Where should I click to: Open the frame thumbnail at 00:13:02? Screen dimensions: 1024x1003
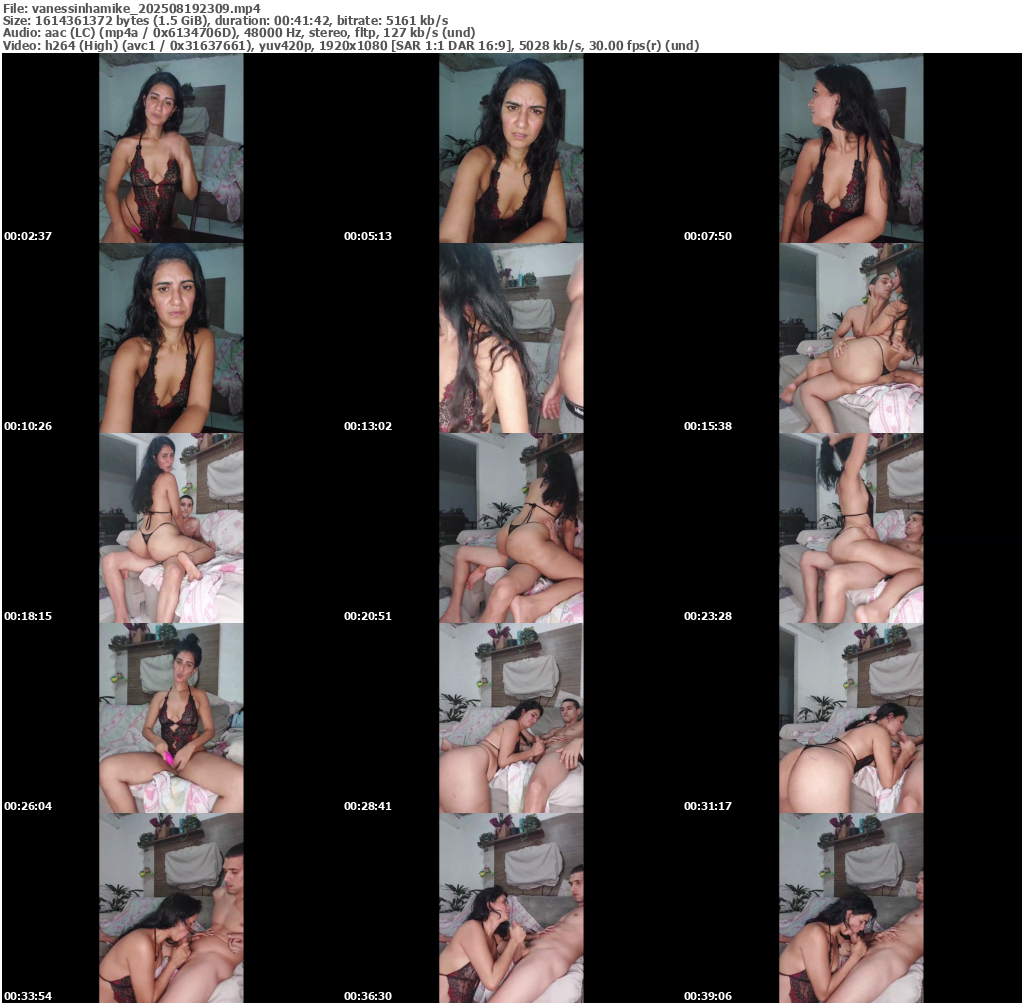pyautogui.click(x=511, y=338)
